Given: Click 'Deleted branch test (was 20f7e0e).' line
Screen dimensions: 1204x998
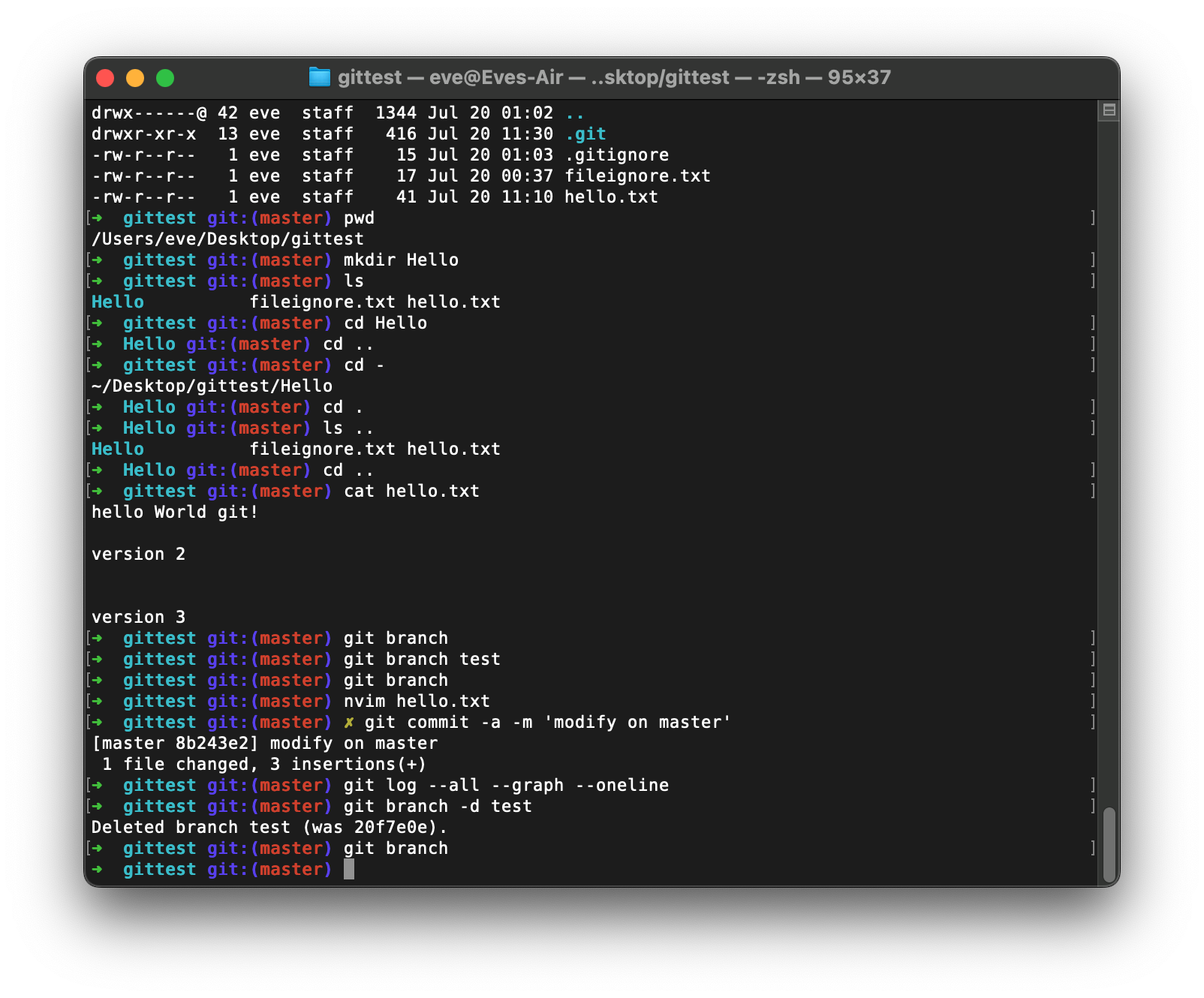Looking at the screenshot, I should [269, 827].
